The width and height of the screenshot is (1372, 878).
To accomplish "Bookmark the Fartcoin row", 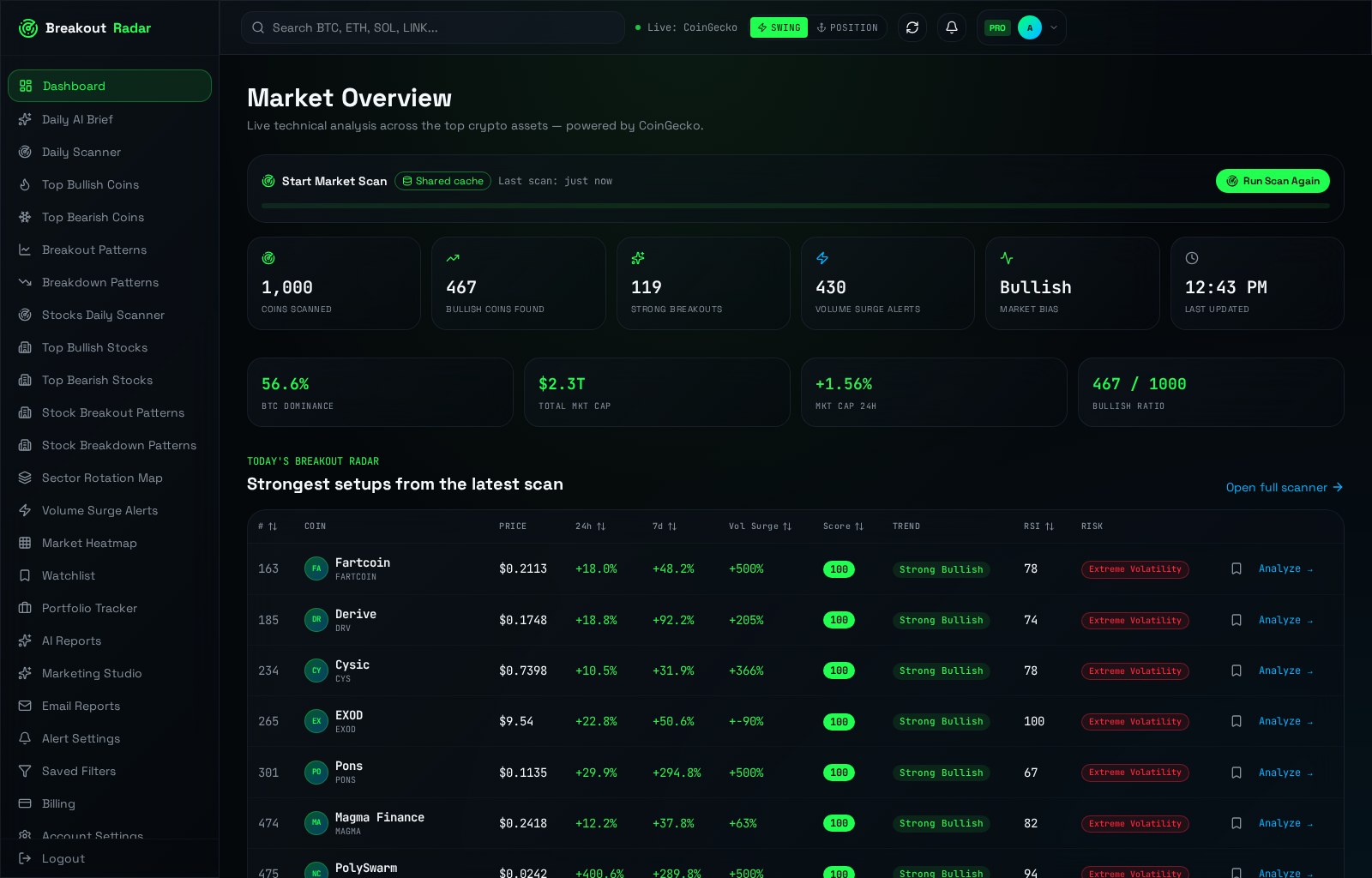I will (x=1237, y=568).
